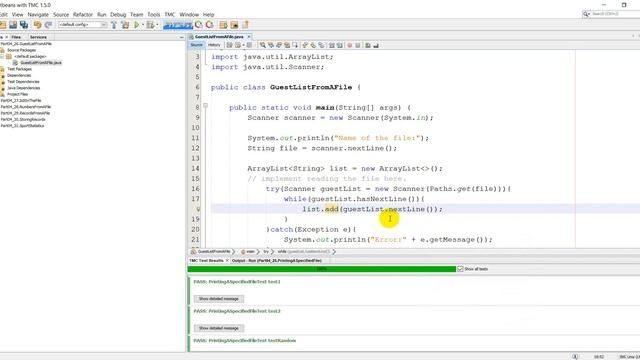Click the TMC Download exercises icon
640x360 pixels.
point(223,25)
